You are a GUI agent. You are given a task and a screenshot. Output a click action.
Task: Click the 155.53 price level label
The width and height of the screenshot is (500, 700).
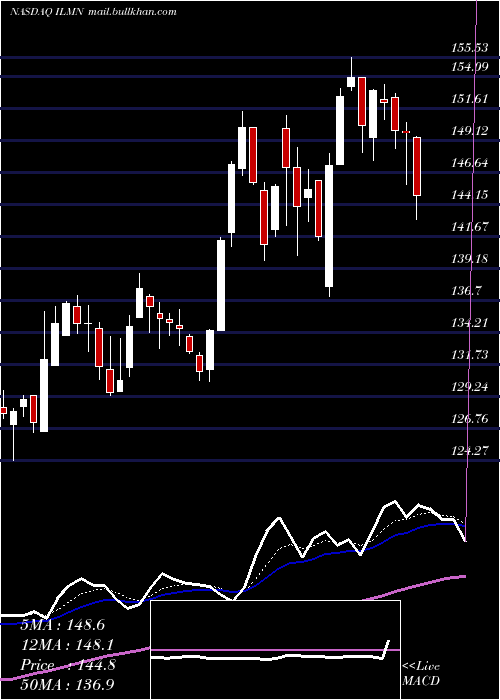pos(469,48)
